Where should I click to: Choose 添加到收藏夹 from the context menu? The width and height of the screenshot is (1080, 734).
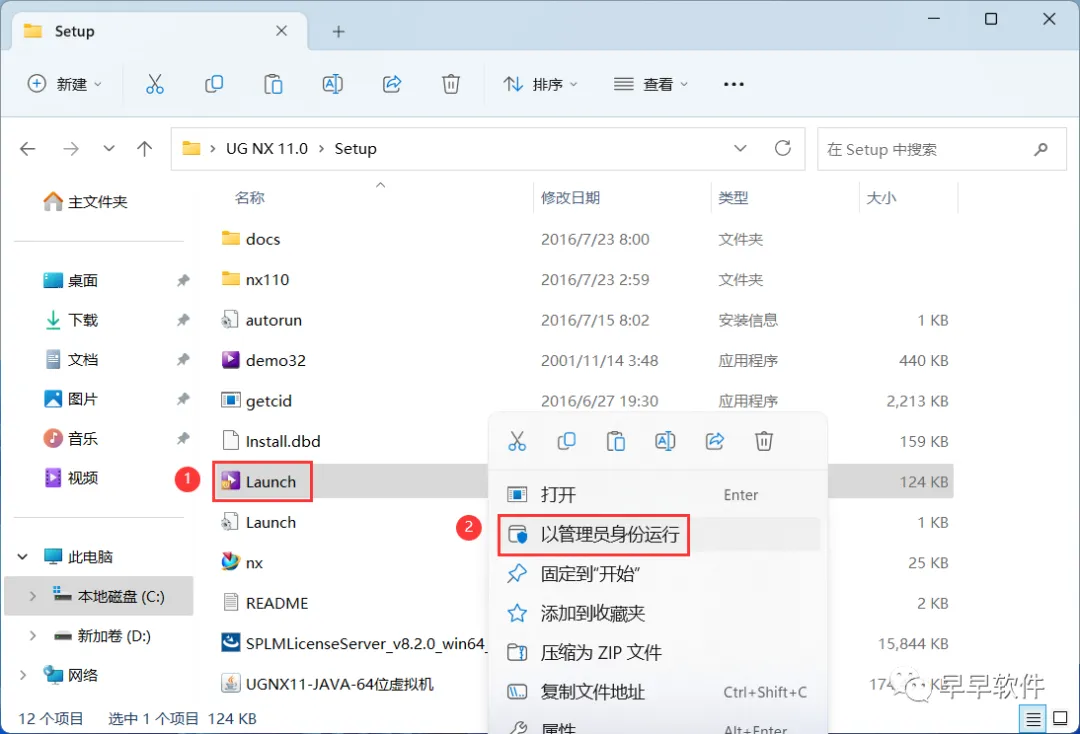point(658,613)
